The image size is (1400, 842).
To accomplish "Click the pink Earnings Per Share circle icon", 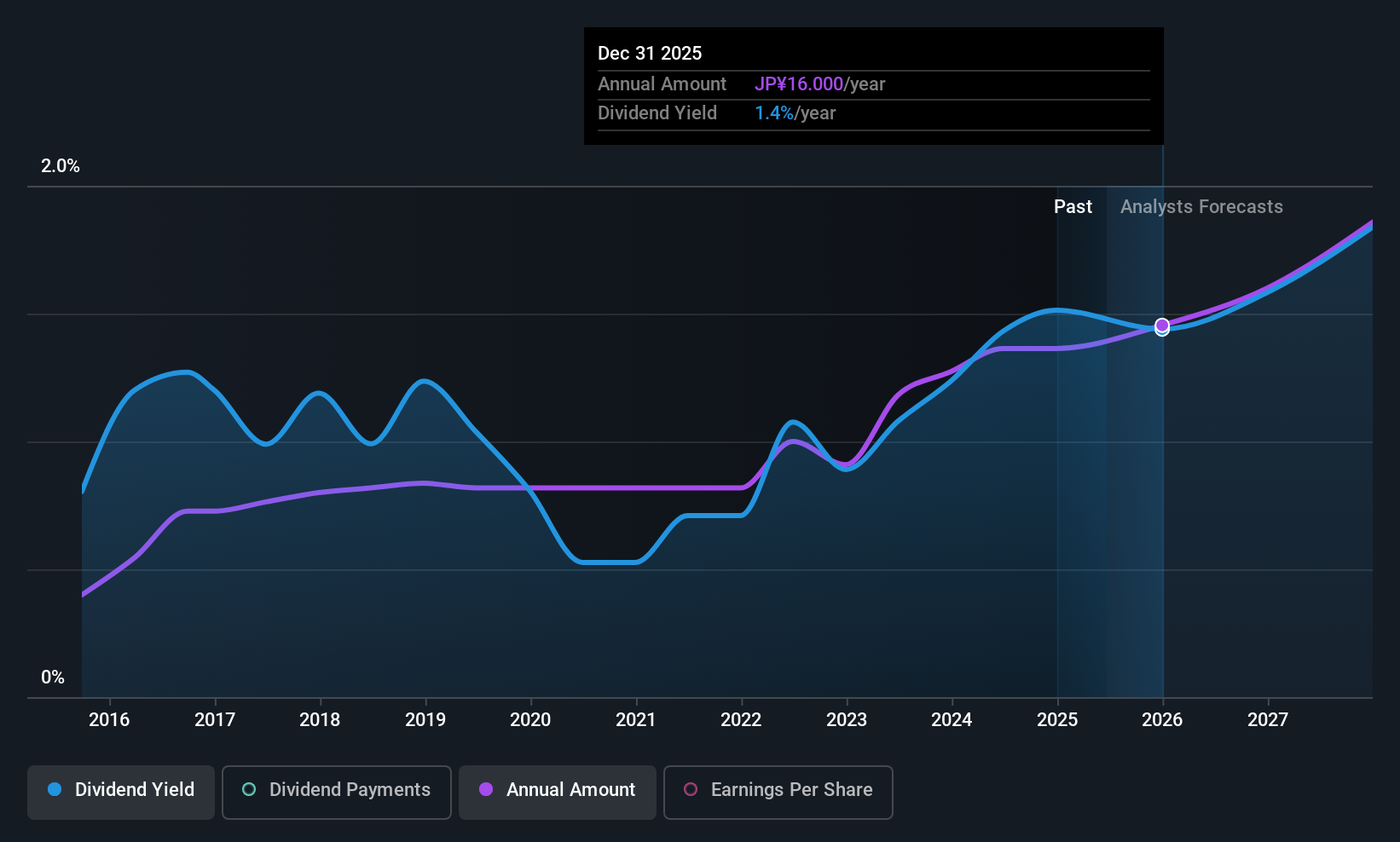I will coord(691,789).
